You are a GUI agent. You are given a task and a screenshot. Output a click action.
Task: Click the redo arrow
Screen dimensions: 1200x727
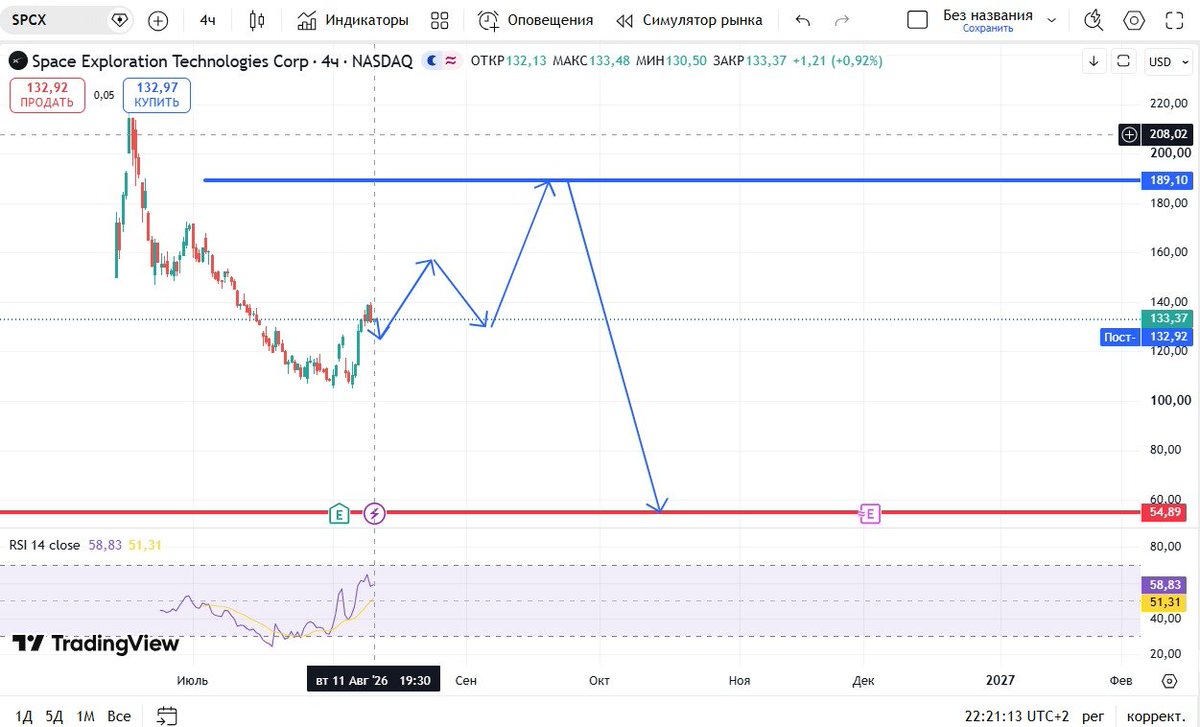(x=842, y=20)
